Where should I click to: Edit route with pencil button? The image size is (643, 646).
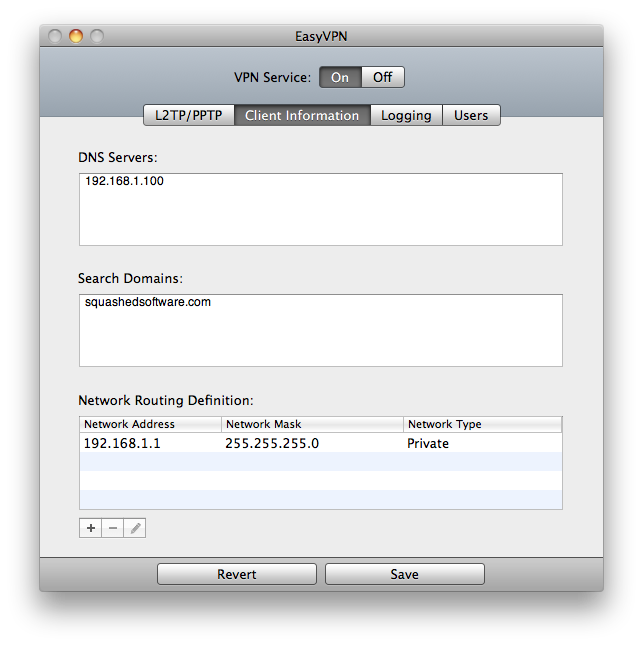135,528
